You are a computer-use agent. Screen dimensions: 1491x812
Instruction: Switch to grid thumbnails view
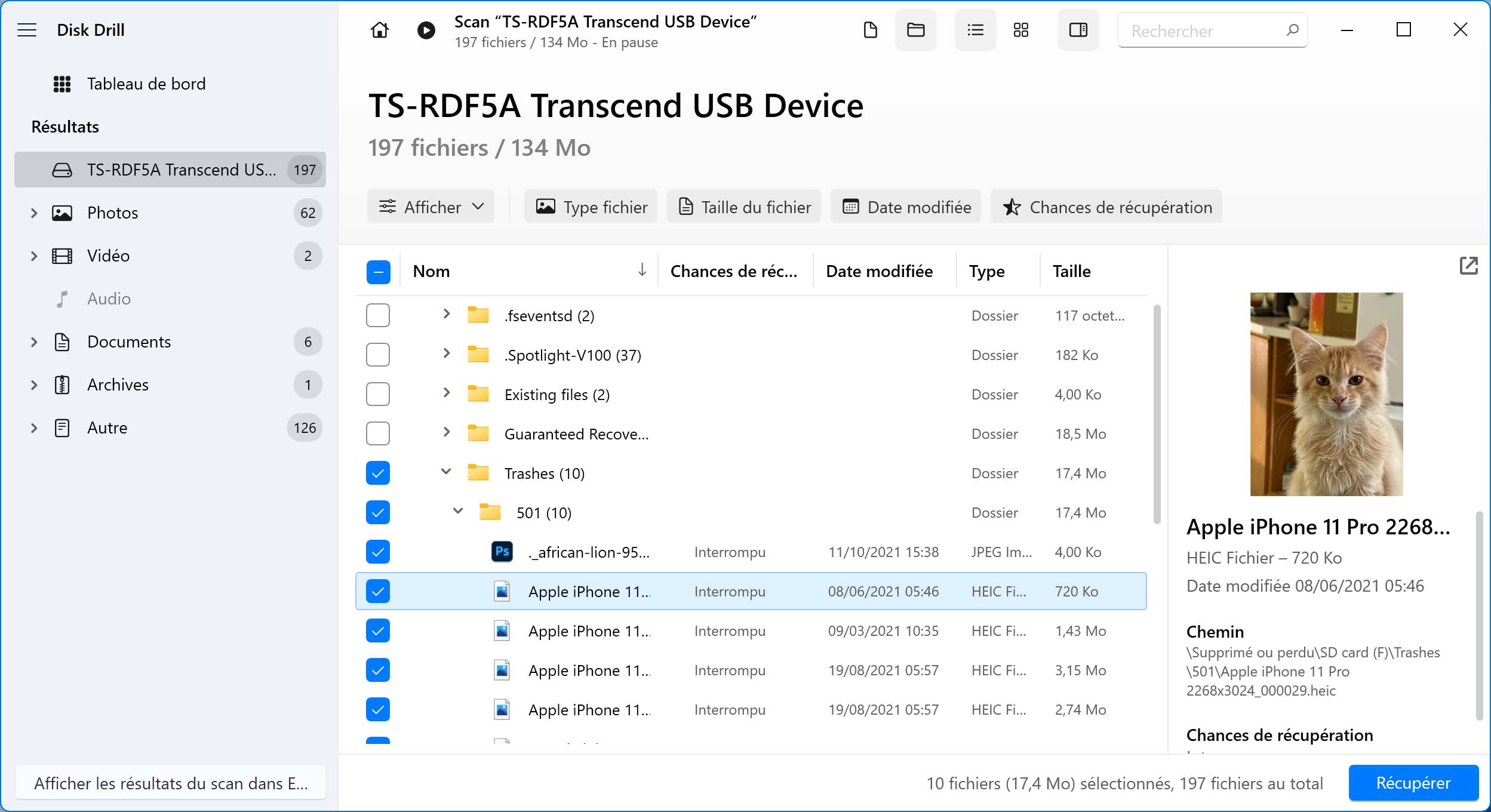(x=1020, y=30)
